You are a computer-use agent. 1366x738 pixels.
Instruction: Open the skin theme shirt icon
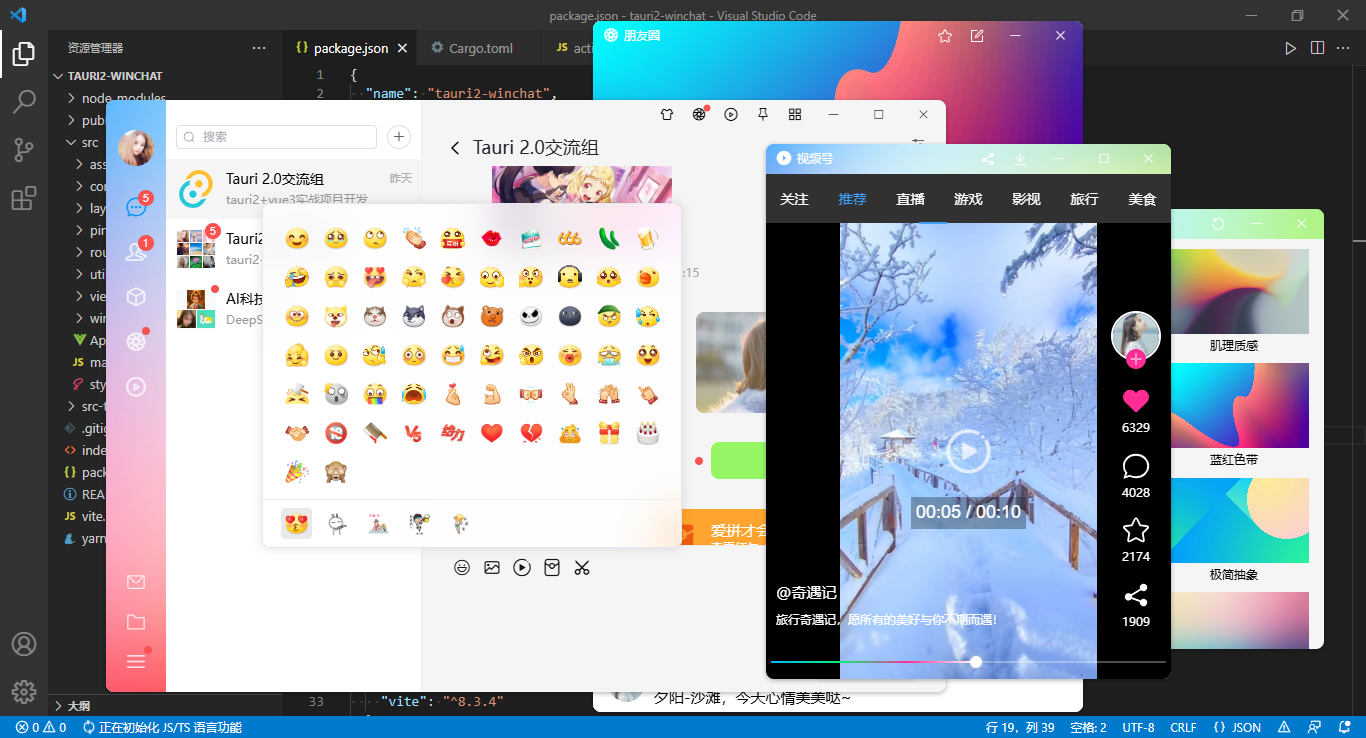[x=667, y=114]
